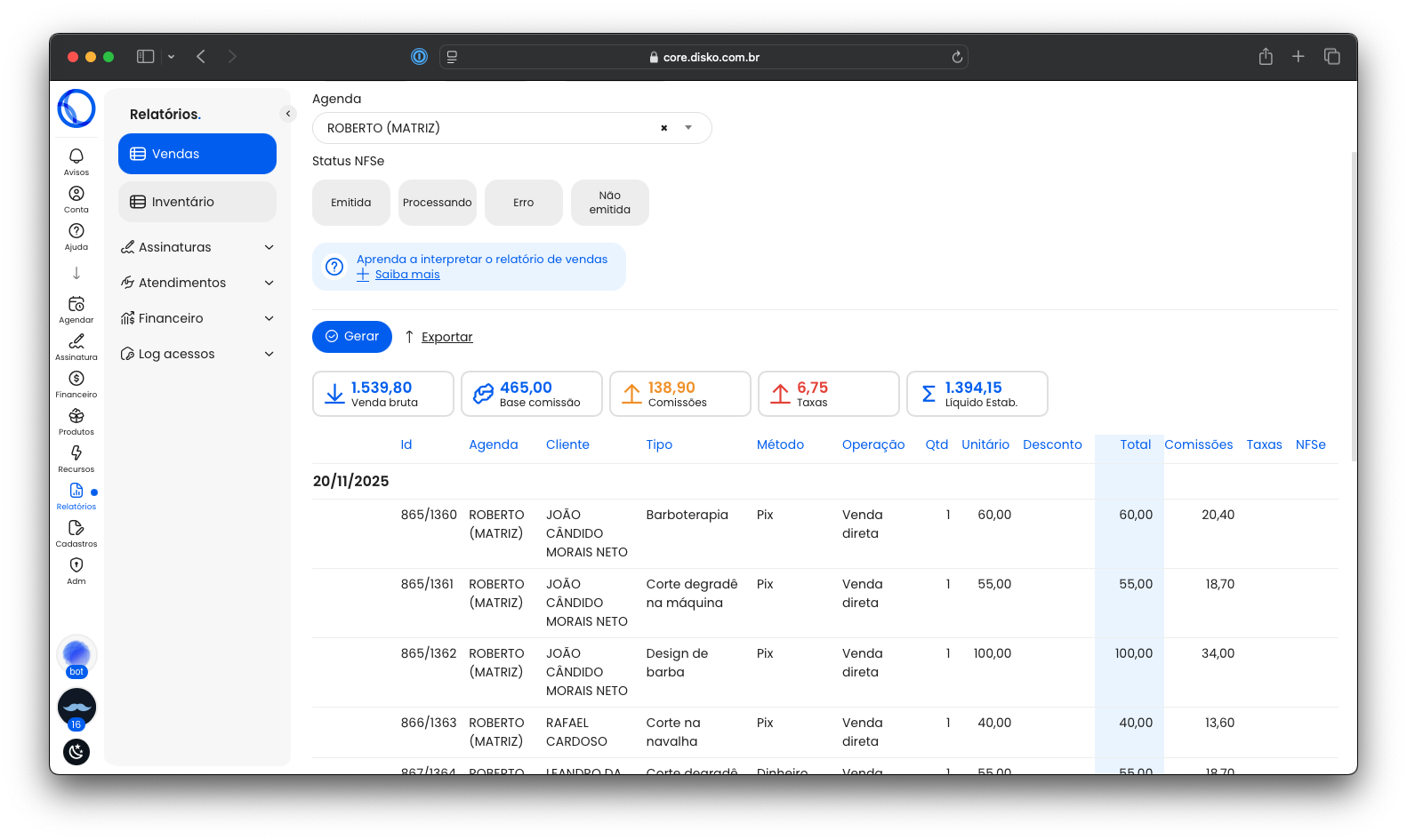Open Saiba mais link
The image size is (1407, 840).
pyautogui.click(x=407, y=275)
